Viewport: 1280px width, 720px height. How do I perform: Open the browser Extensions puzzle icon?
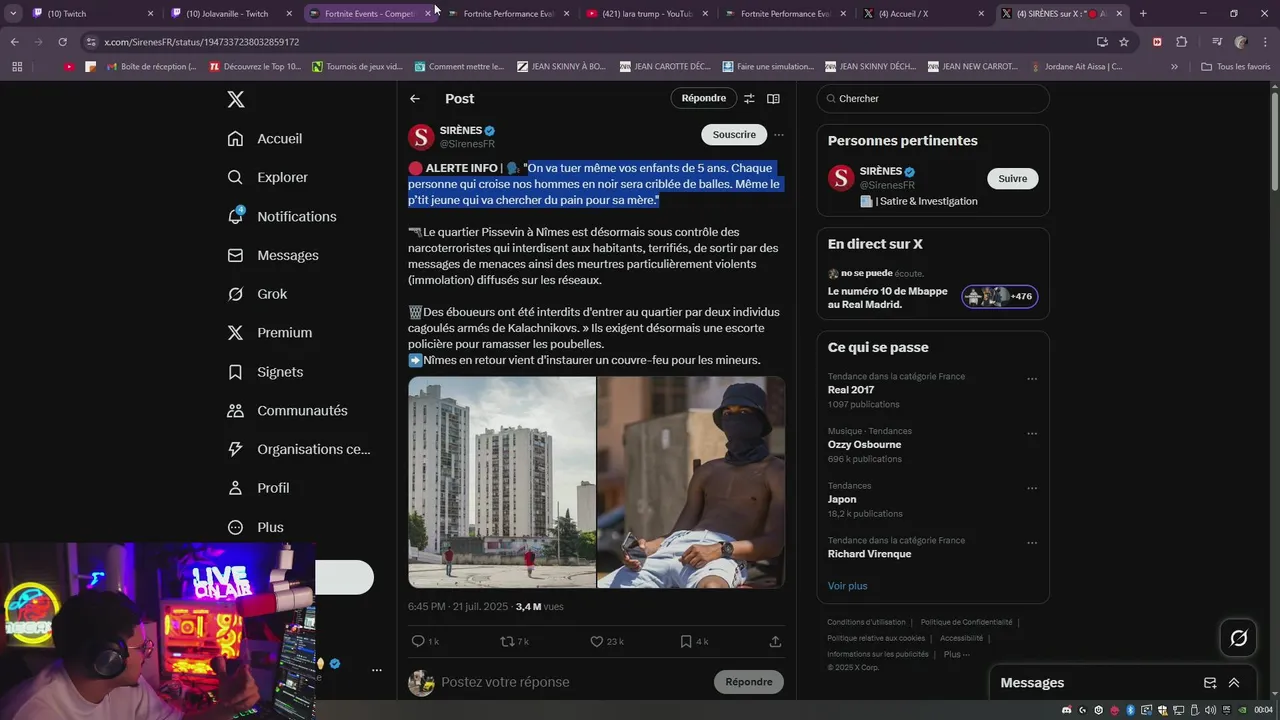(x=1181, y=42)
